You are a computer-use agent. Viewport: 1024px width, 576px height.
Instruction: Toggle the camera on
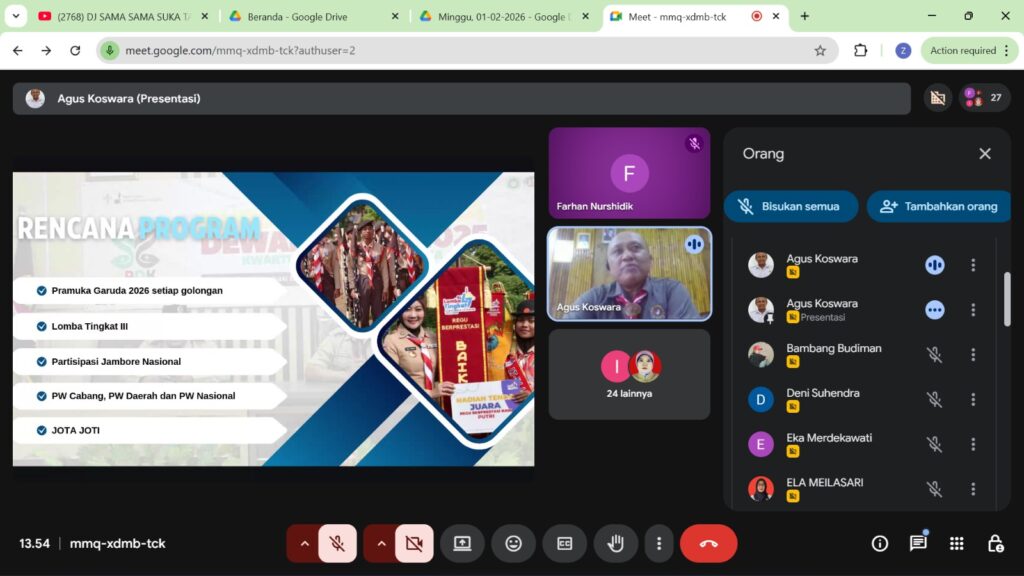[414, 543]
